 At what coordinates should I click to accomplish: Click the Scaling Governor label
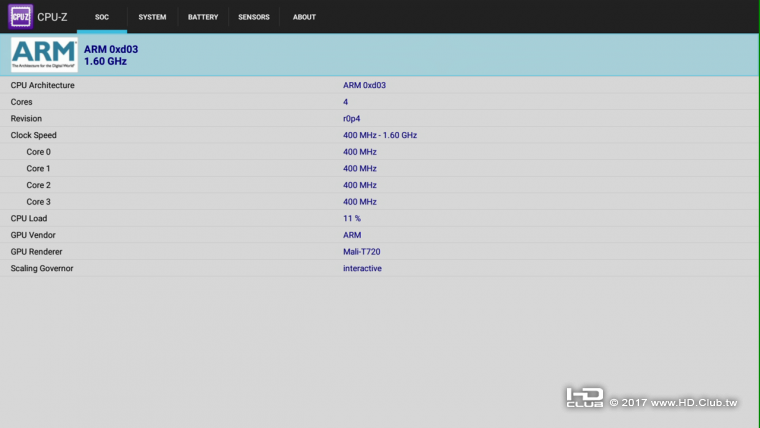[x=42, y=269]
